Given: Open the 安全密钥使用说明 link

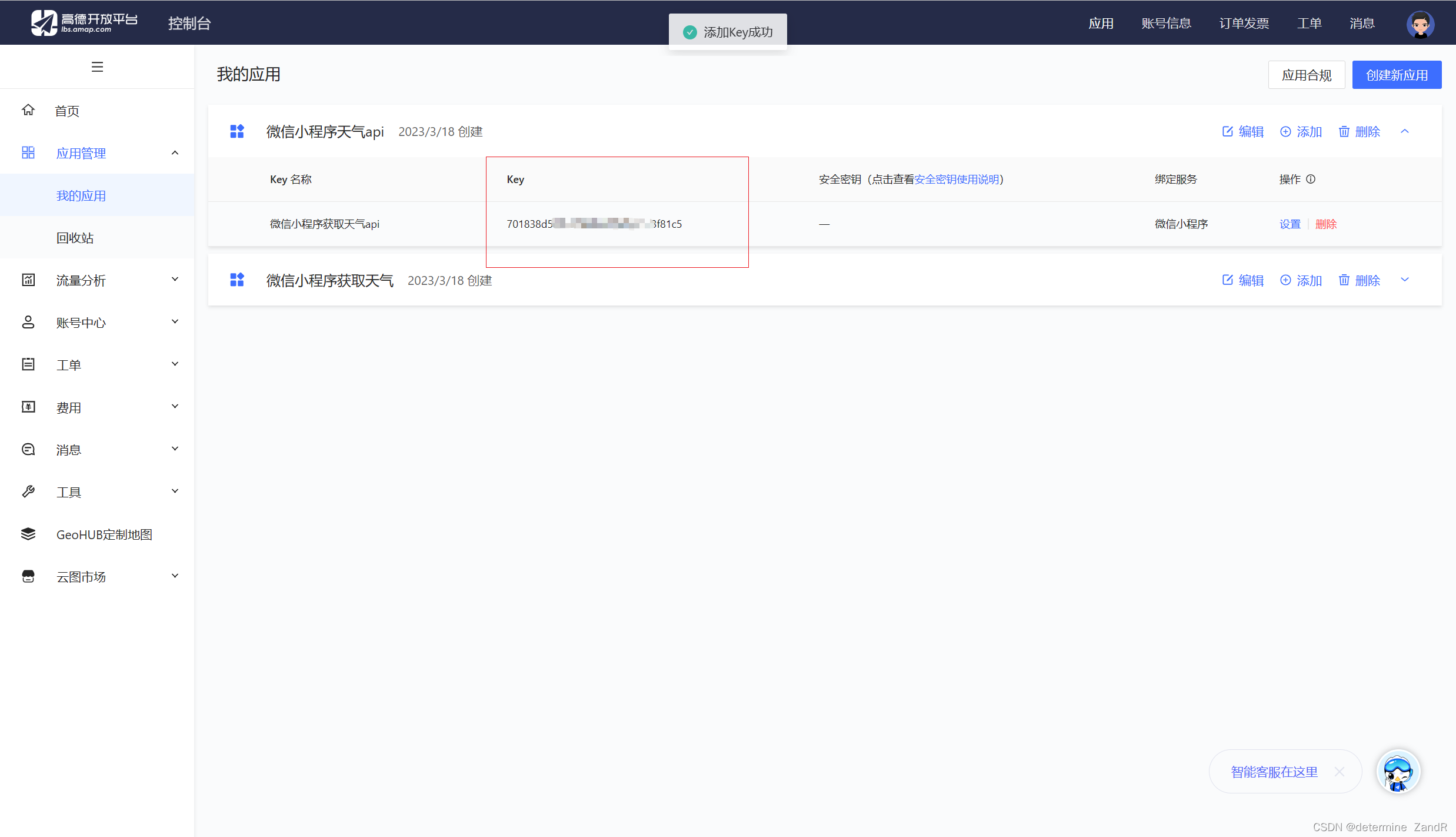Looking at the screenshot, I should 957,179.
